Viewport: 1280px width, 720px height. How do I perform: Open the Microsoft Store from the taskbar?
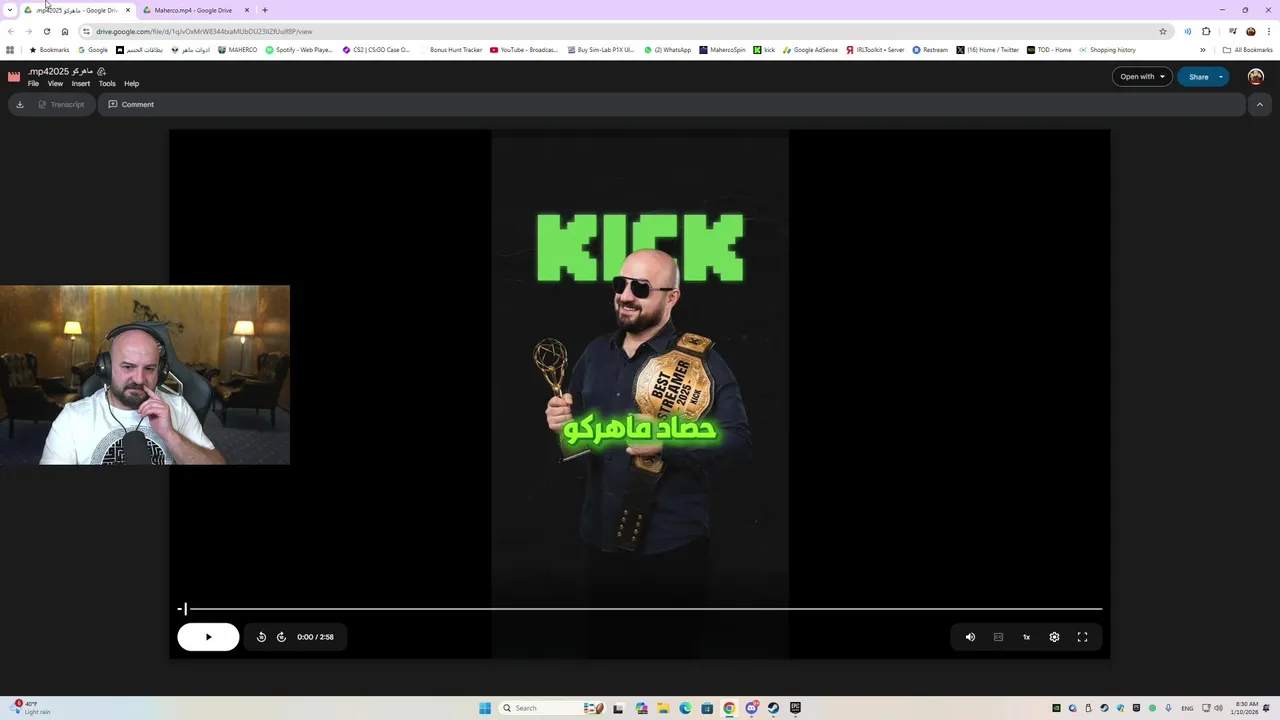(x=707, y=708)
